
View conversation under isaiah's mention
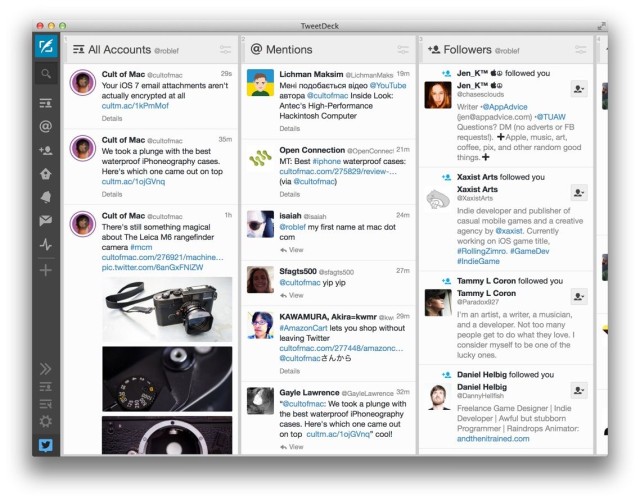tap(292, 250)
